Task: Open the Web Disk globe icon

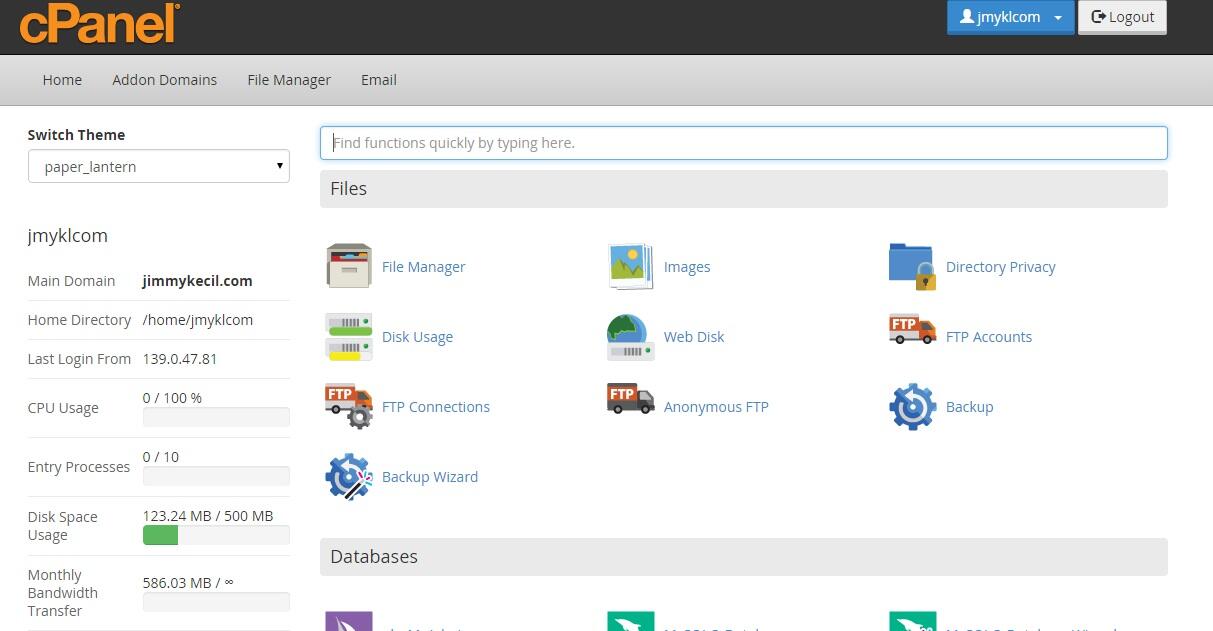Action: pos(631,336)
